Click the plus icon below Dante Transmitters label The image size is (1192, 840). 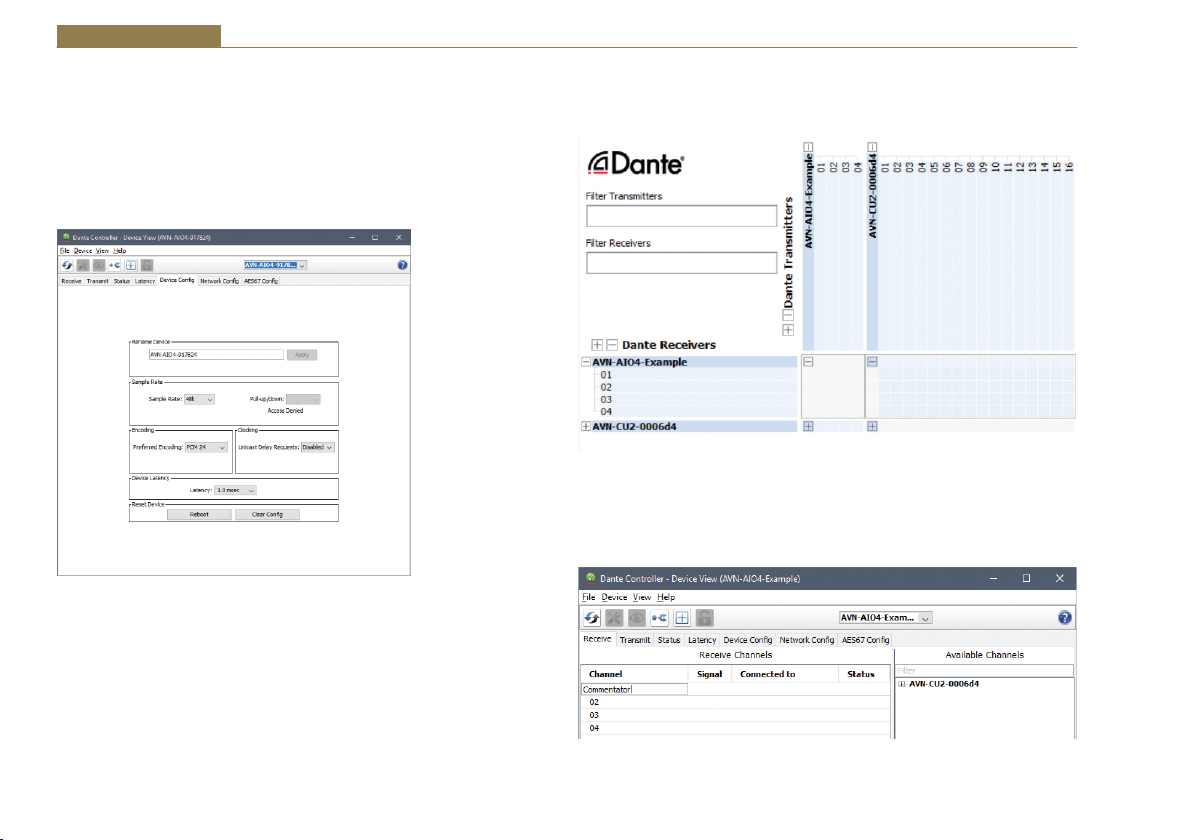pyautogui.click(x=788, y=330)
